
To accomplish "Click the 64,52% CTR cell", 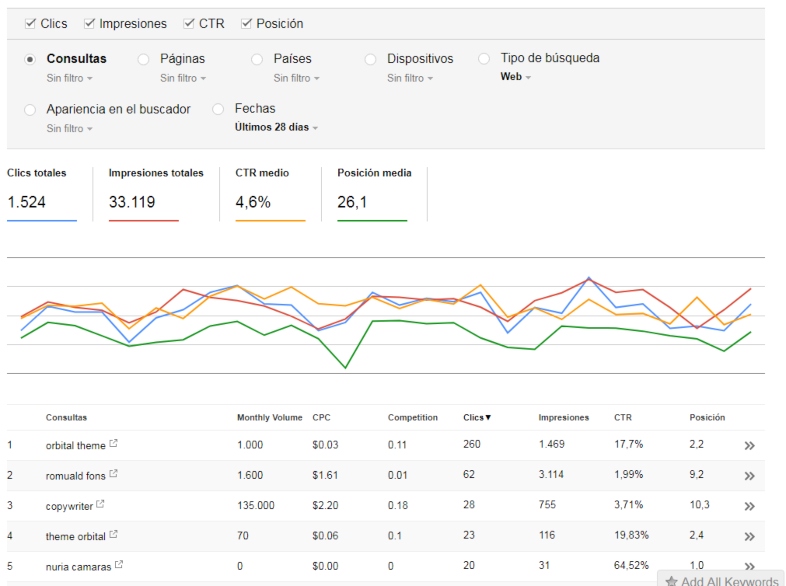I will click(631, 565).
